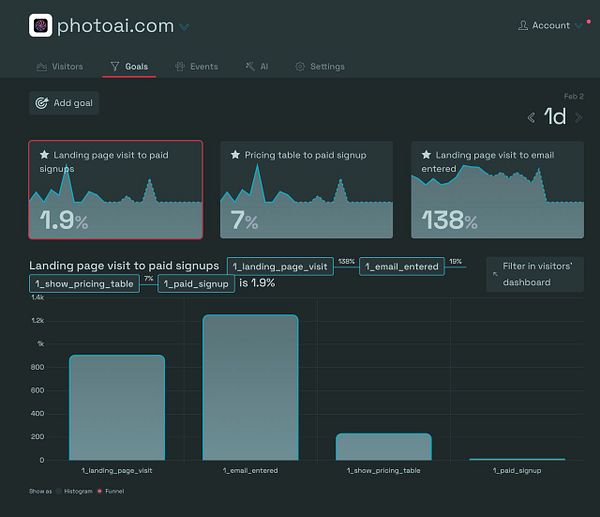Toggle star on Pricing table to paid signup
The width and height of the screenshot is (600, 517).
point(235,155)
